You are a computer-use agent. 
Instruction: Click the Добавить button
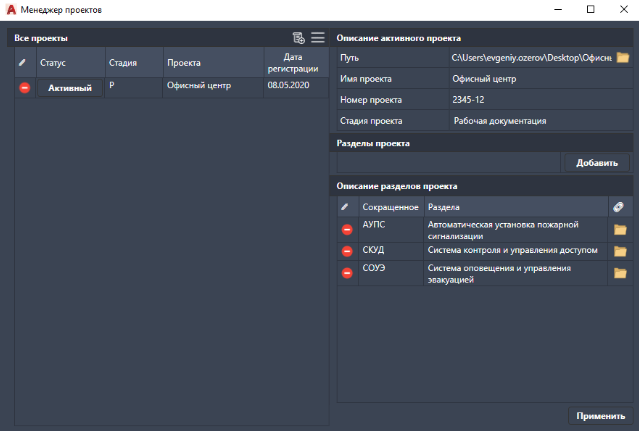(597, 163)
